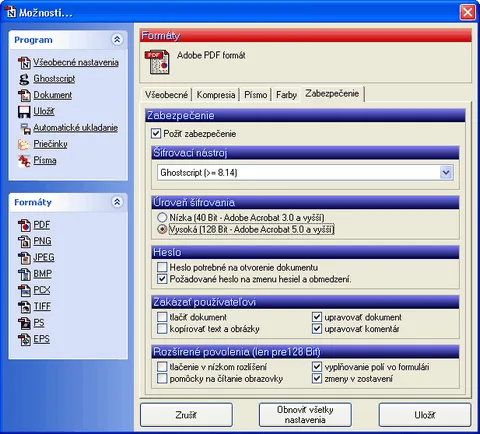Close the Možnosti dialog window
The width and height of the screenshot is (480, 434).
click(x=468, y=12)
